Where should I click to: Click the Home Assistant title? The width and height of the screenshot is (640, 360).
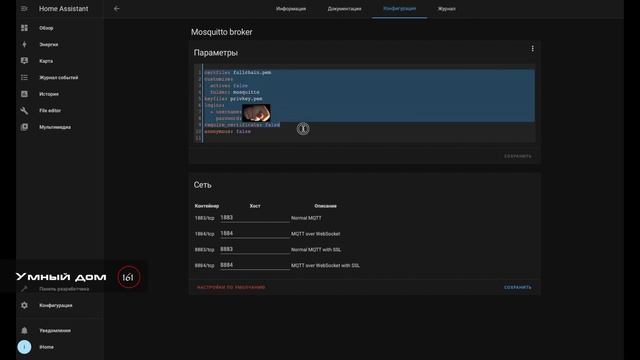64,9
